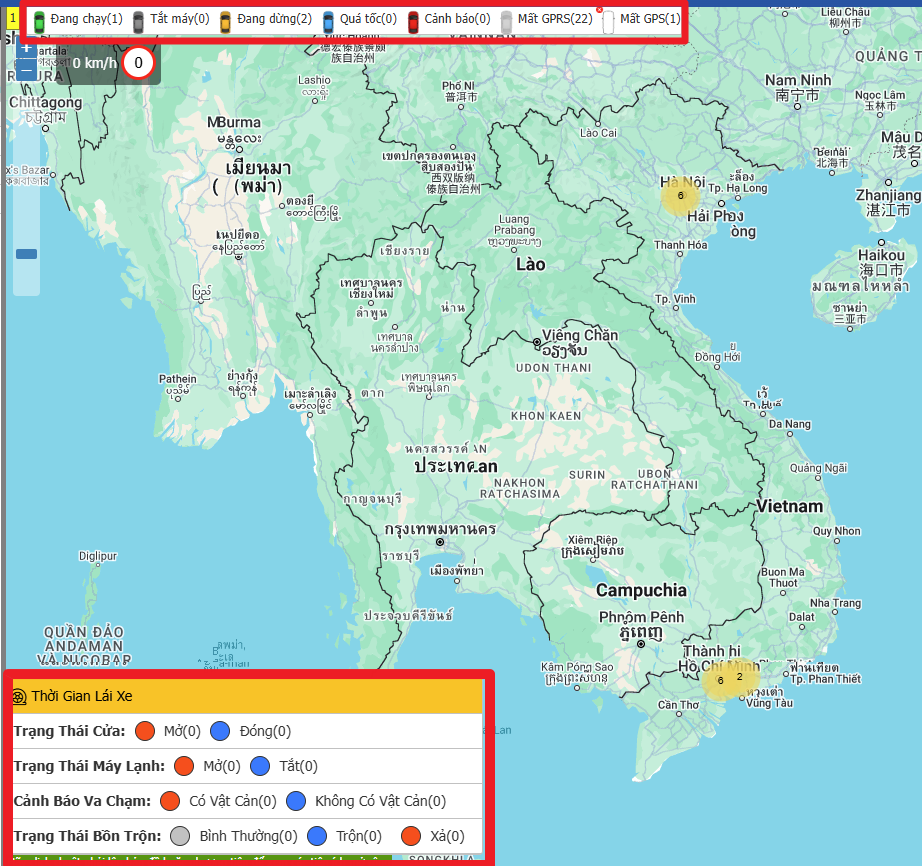Click 'Mở(0)' text in Trạng Thái Cửa row

[x=182, y=731]
